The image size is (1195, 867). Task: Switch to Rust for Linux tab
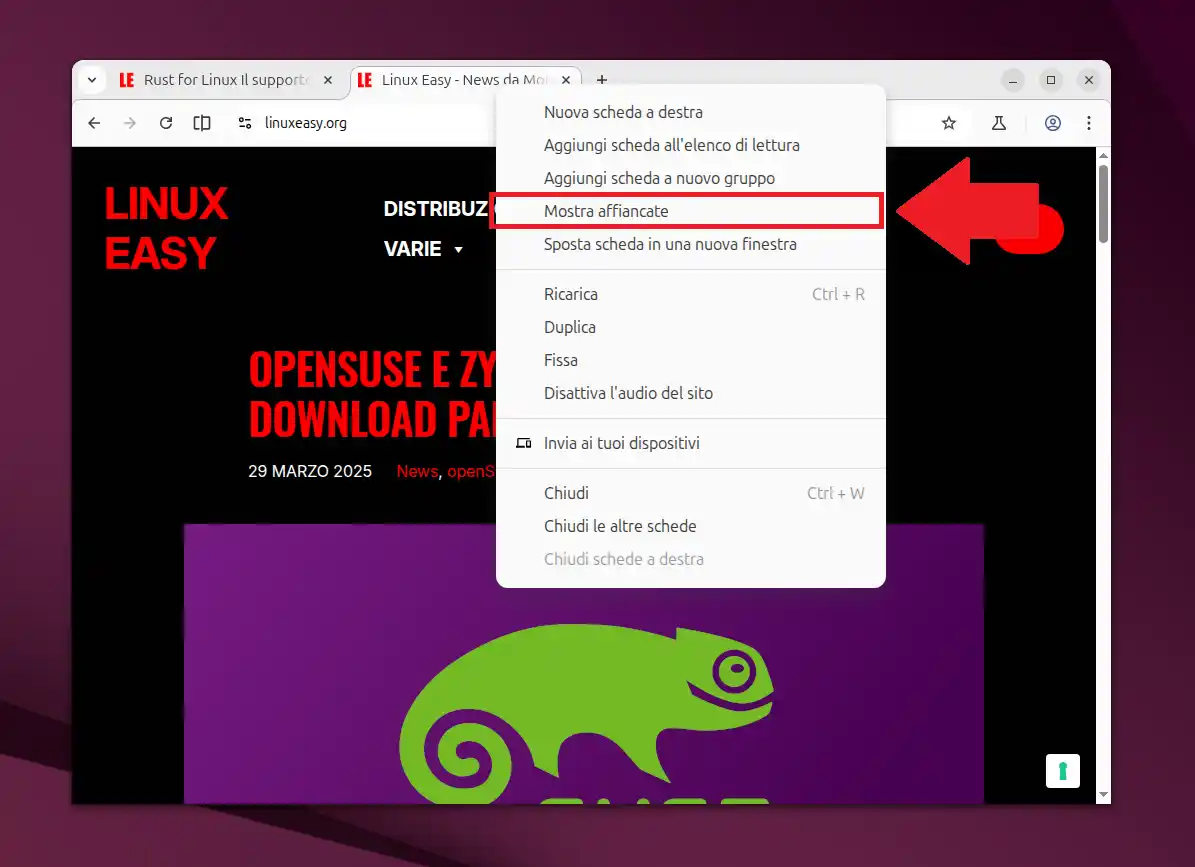[x=225, y=80]
